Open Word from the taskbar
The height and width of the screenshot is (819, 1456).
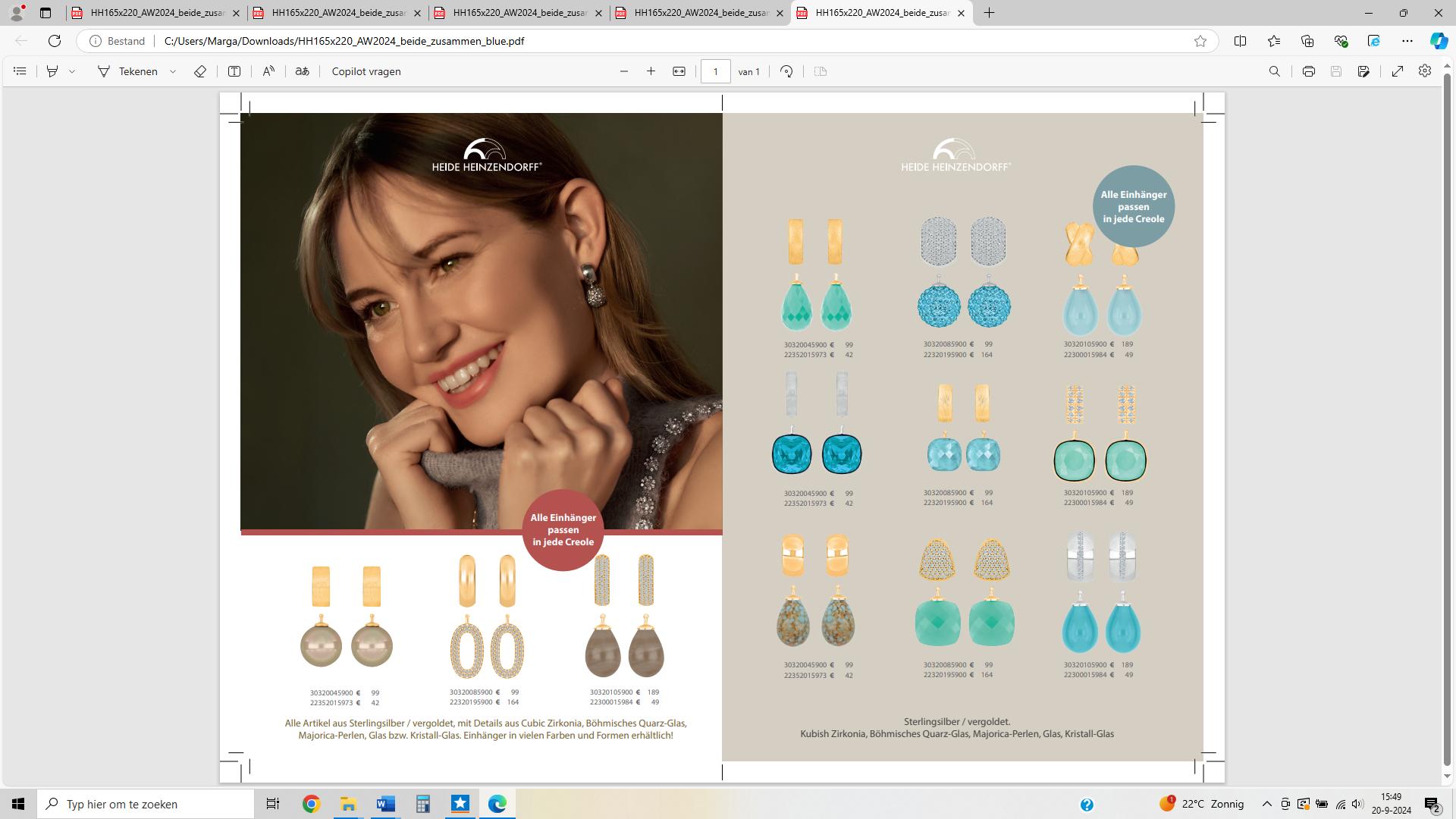click(x=385, y=804)
